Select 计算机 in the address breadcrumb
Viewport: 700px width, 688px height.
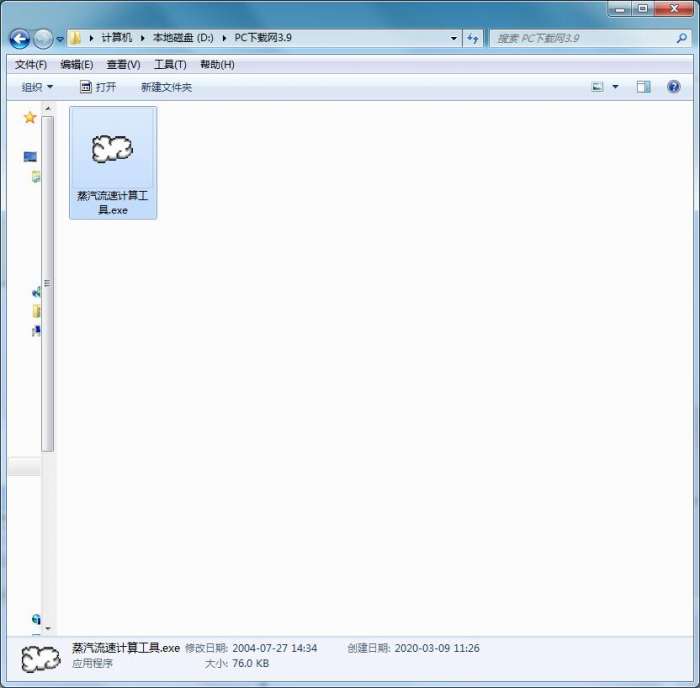117,38
